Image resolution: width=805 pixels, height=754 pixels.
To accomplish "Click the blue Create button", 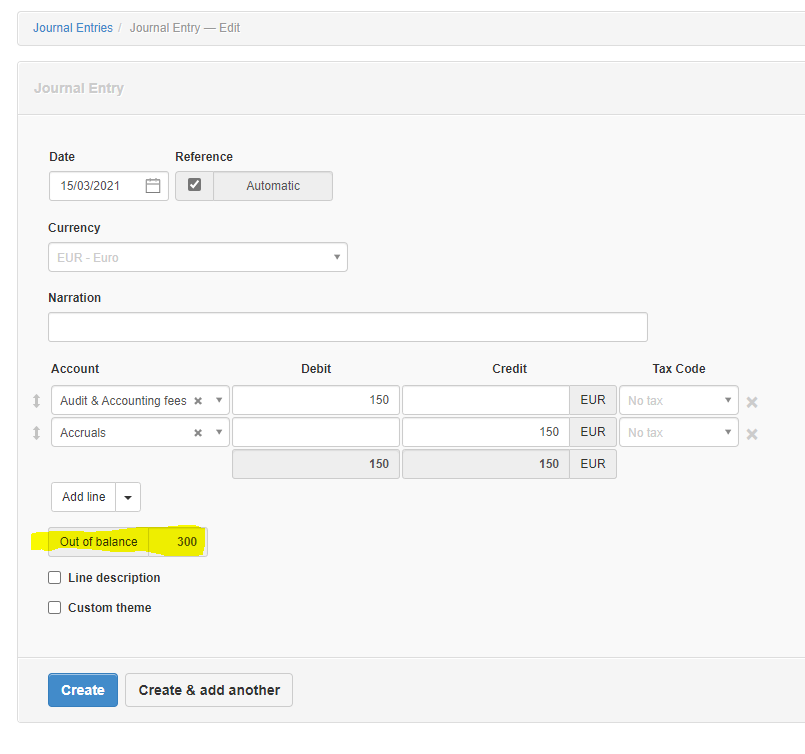I will tap(83, 690).
